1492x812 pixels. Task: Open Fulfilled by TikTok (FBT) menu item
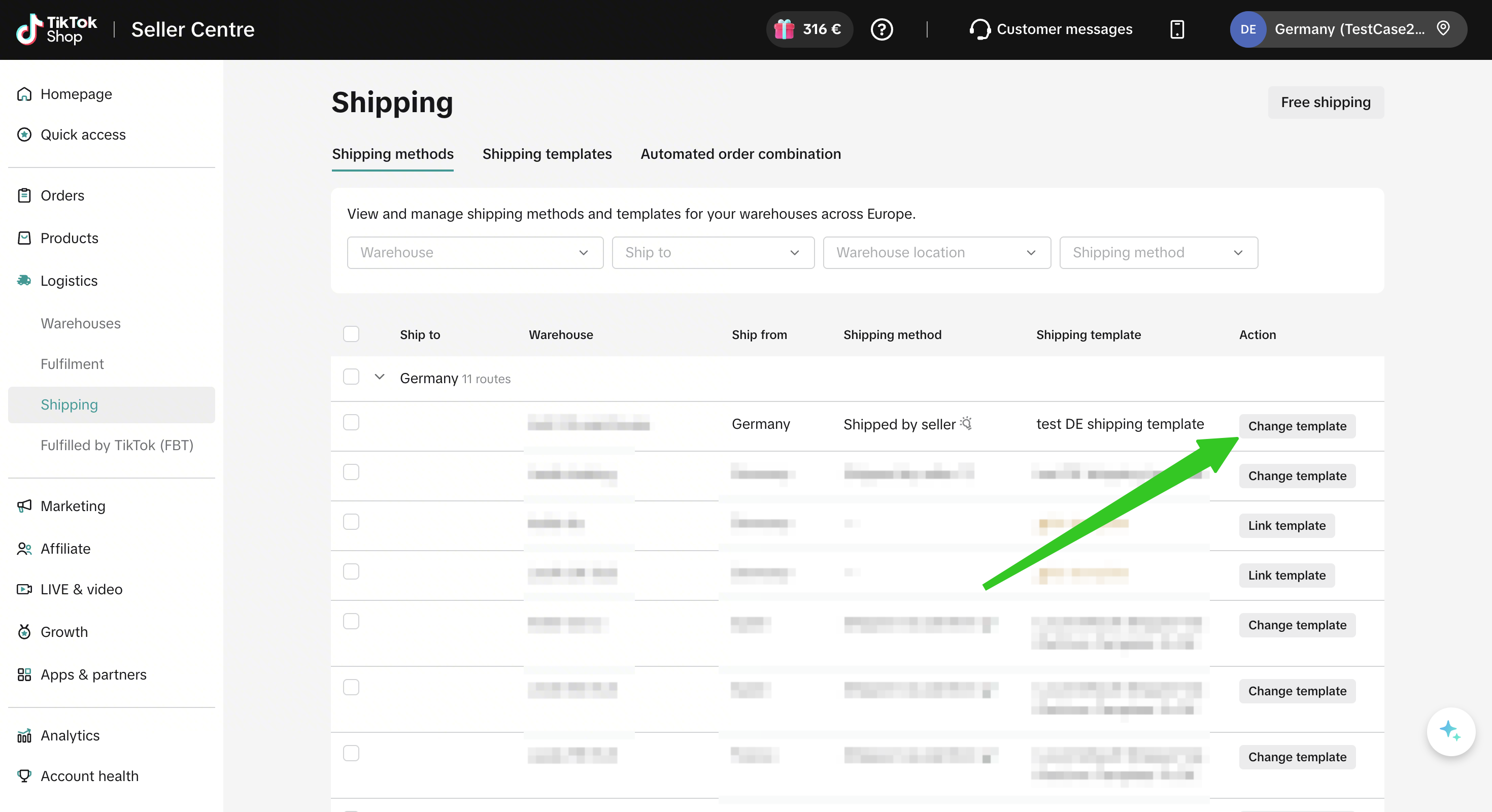click(117, 445)
